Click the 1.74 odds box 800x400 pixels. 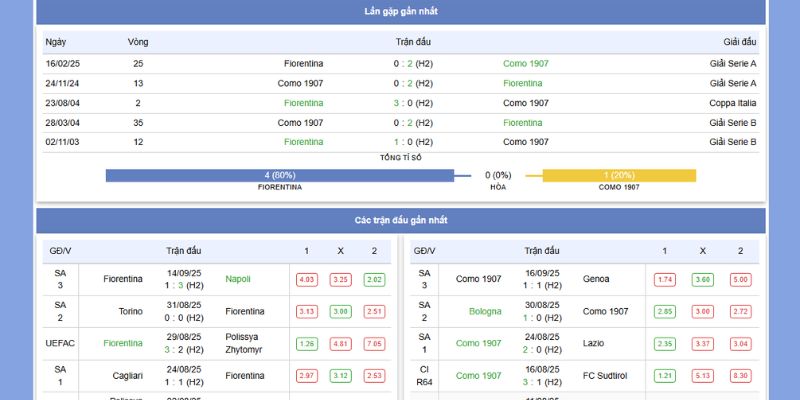664,280
